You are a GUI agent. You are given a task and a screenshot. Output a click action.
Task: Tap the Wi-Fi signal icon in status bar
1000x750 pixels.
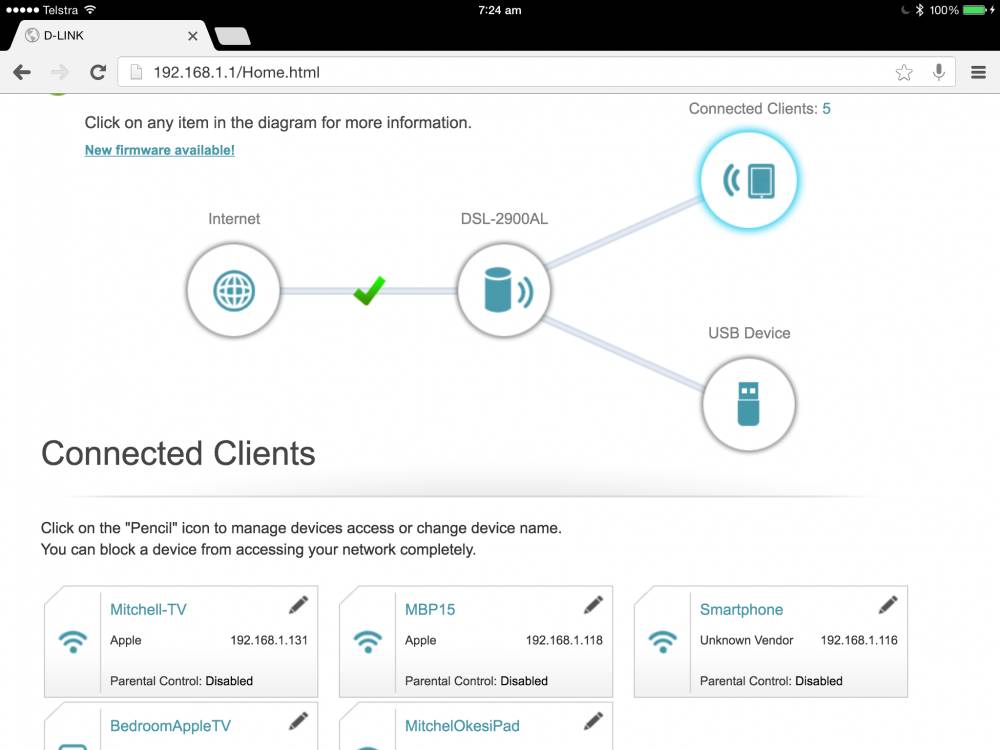click(90, 10)
